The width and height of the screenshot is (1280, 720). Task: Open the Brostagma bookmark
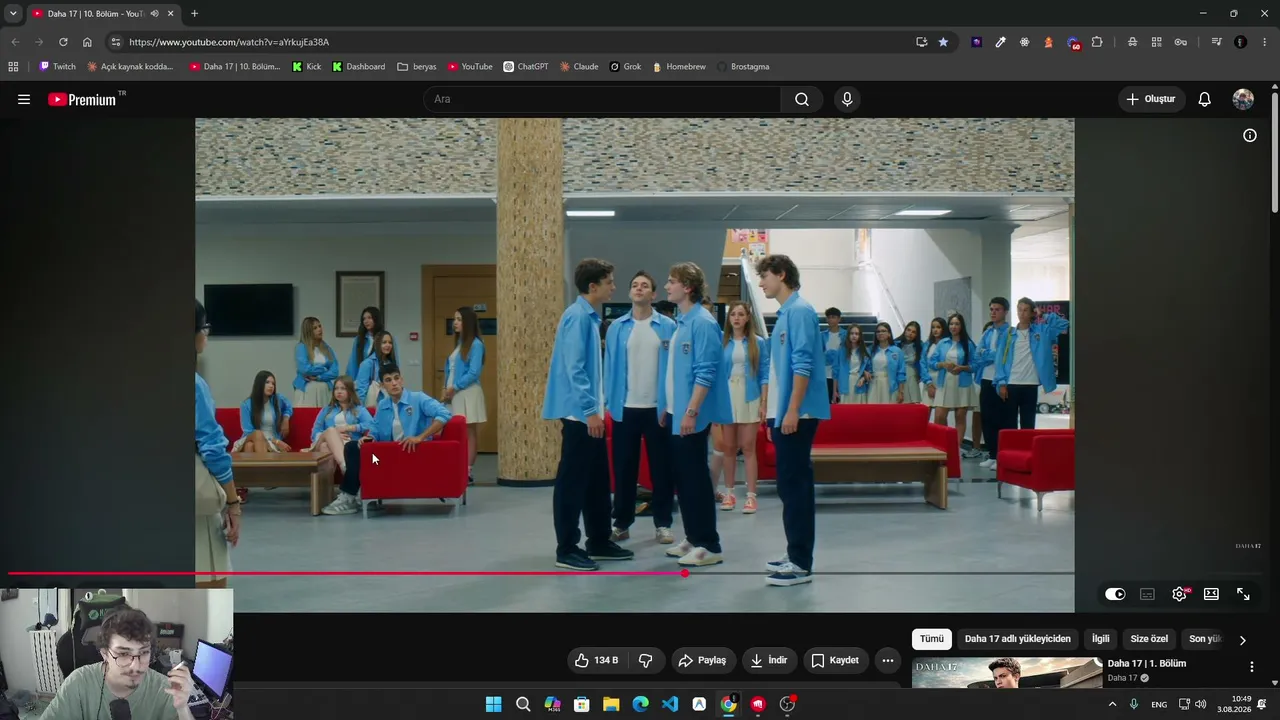(x=743, y=67)
